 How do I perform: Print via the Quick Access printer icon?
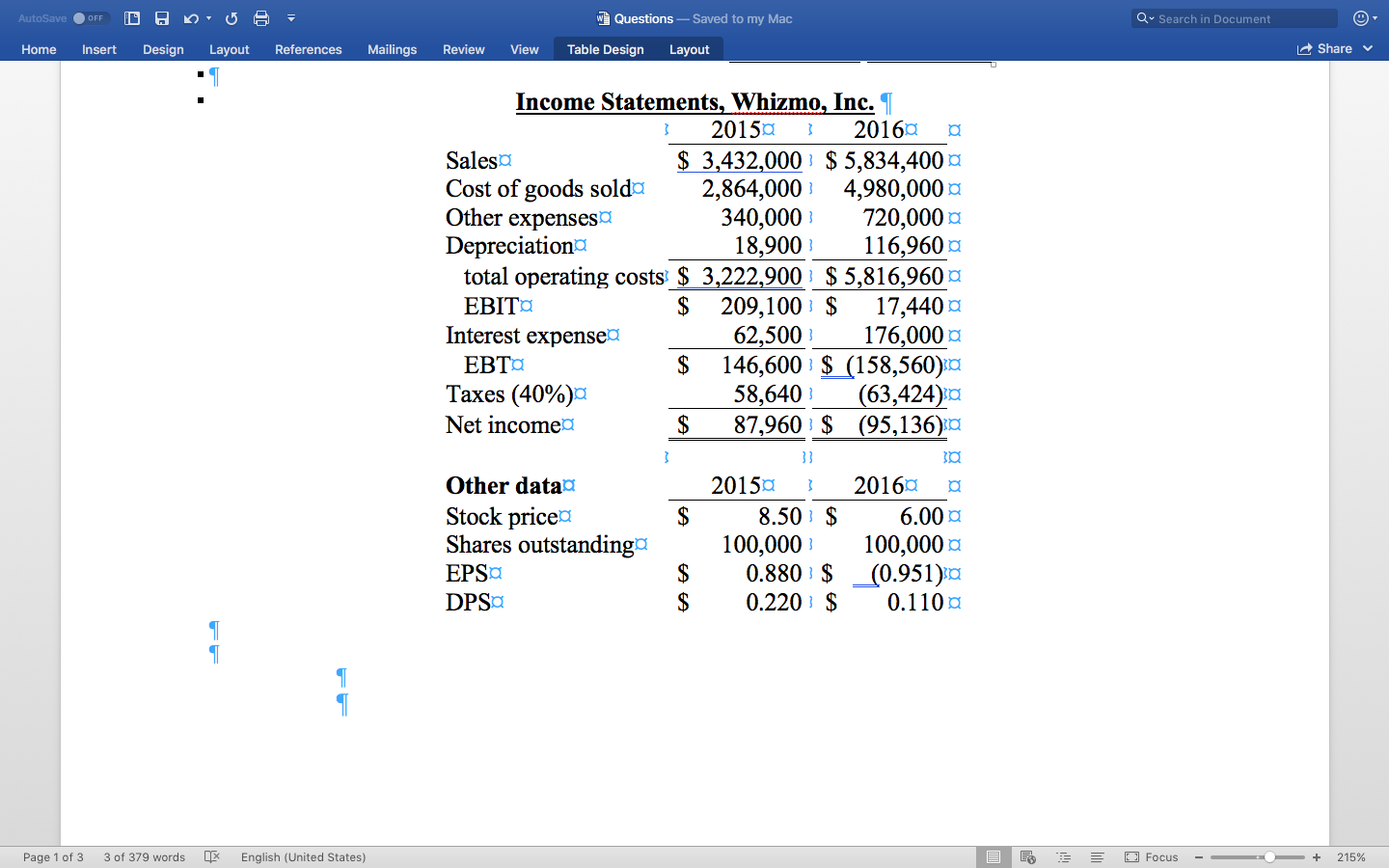(x=260, y=17)
